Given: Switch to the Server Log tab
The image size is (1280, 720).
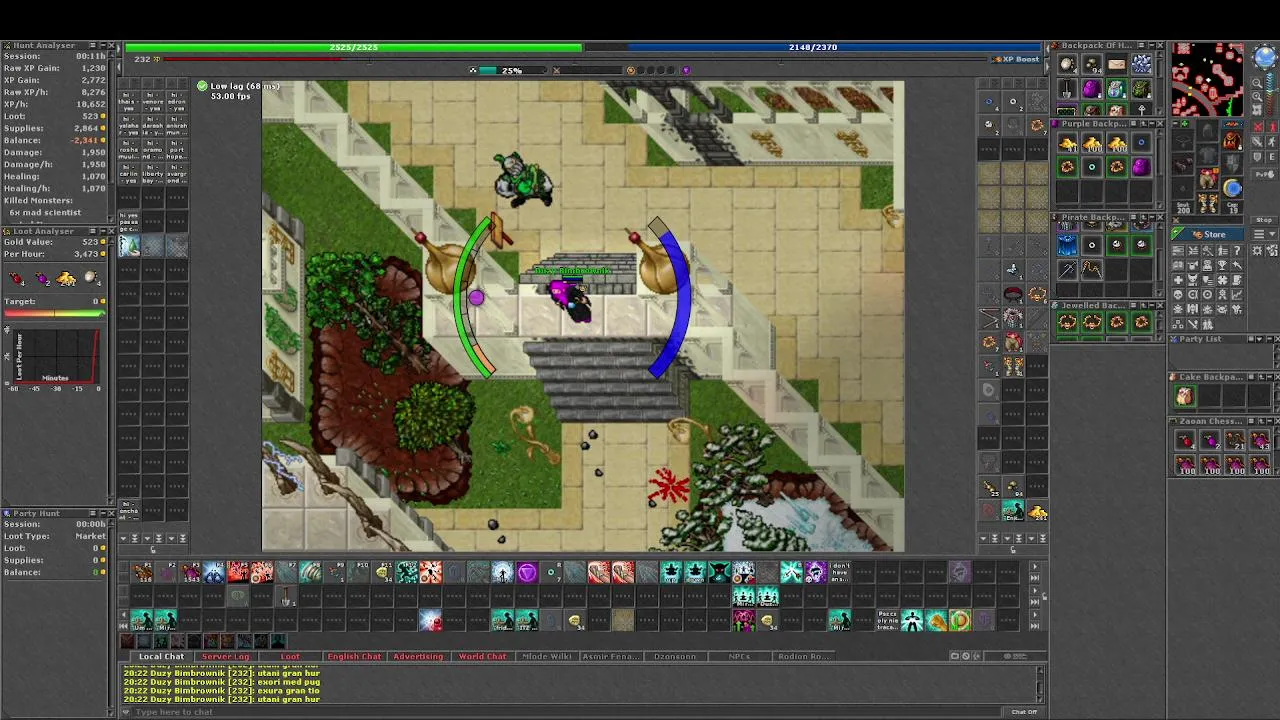Looking at the screenshot, I should click(226, 656).
